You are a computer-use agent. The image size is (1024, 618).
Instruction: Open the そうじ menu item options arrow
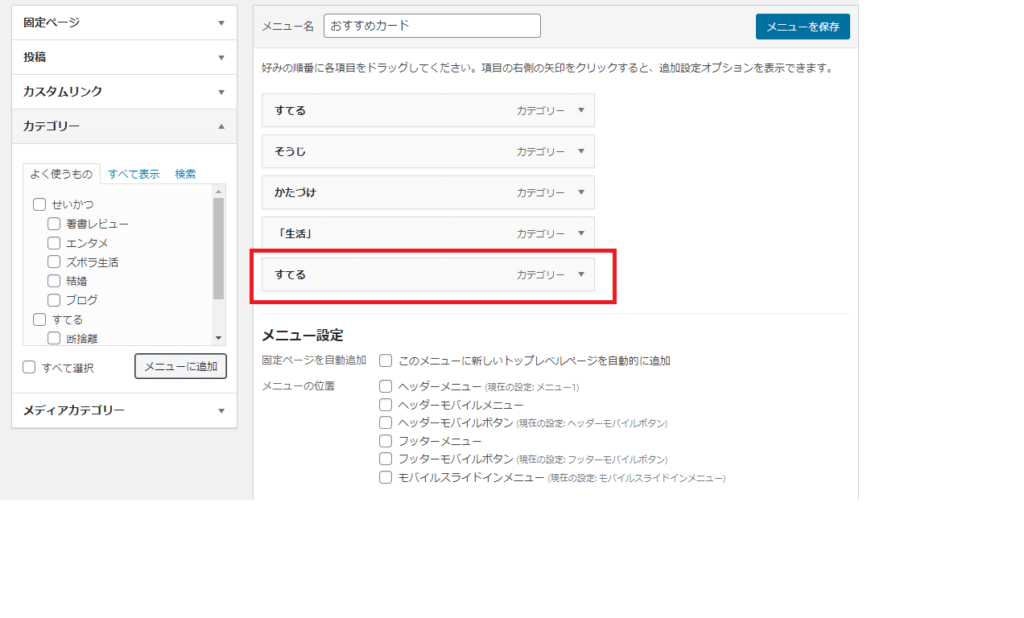click(x=580, y=152)
